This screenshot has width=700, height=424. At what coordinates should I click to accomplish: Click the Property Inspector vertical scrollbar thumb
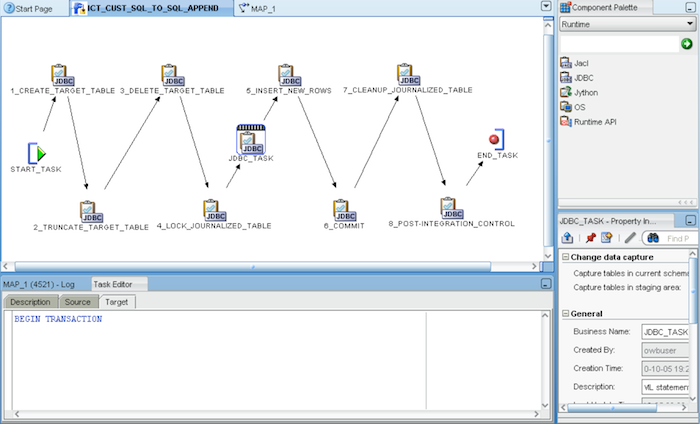click(692, 290)
